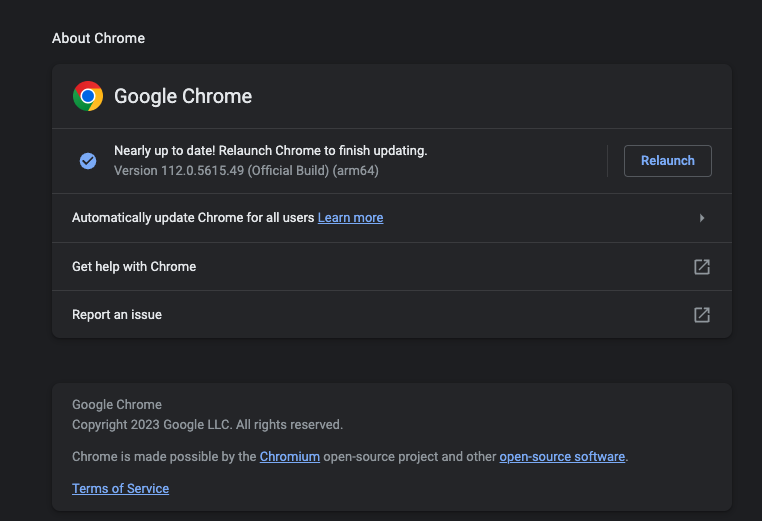
Task: Click the Google Chrome logo icon
Action: (x=88, y=96)
